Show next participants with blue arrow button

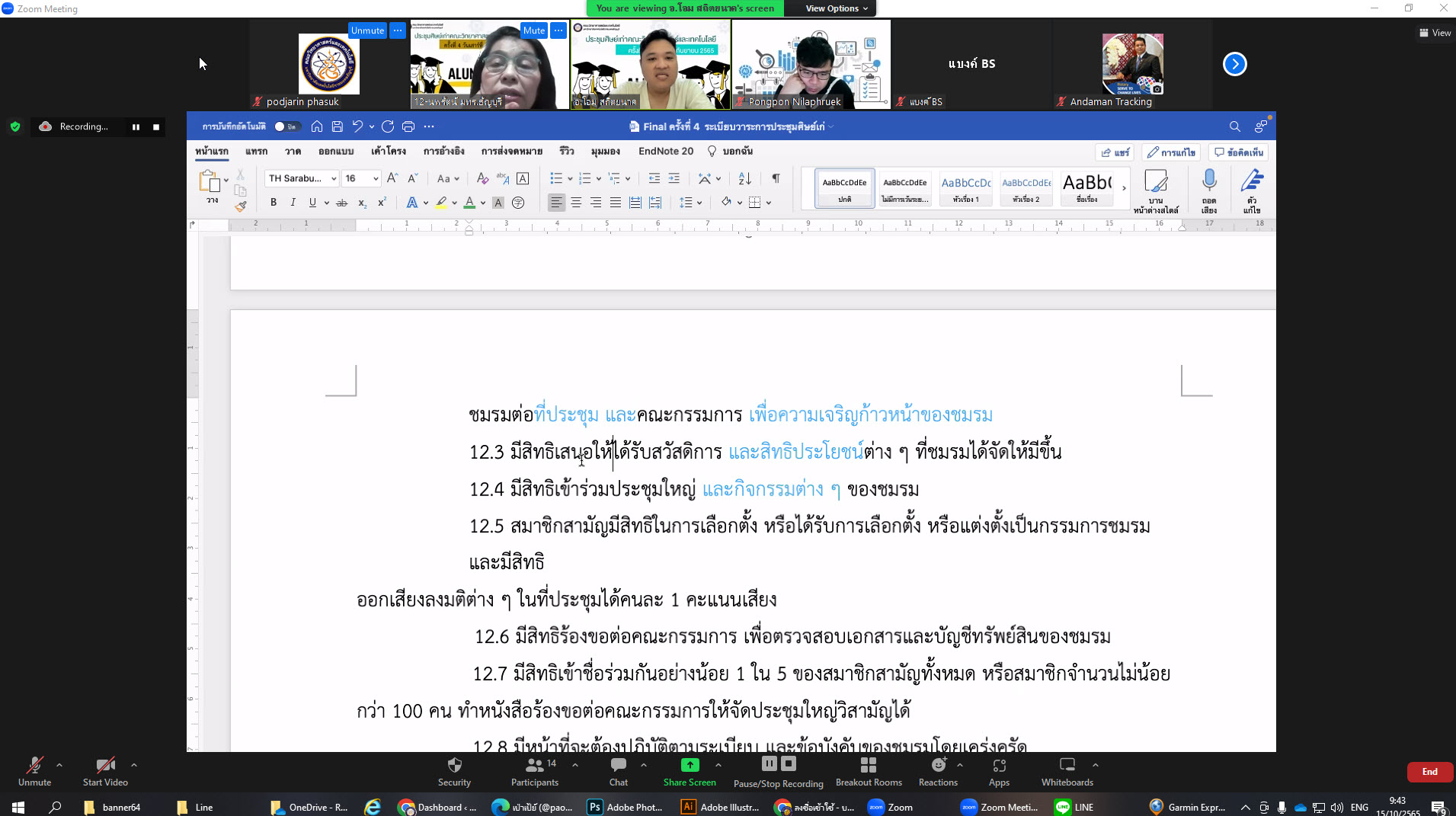1234,64
